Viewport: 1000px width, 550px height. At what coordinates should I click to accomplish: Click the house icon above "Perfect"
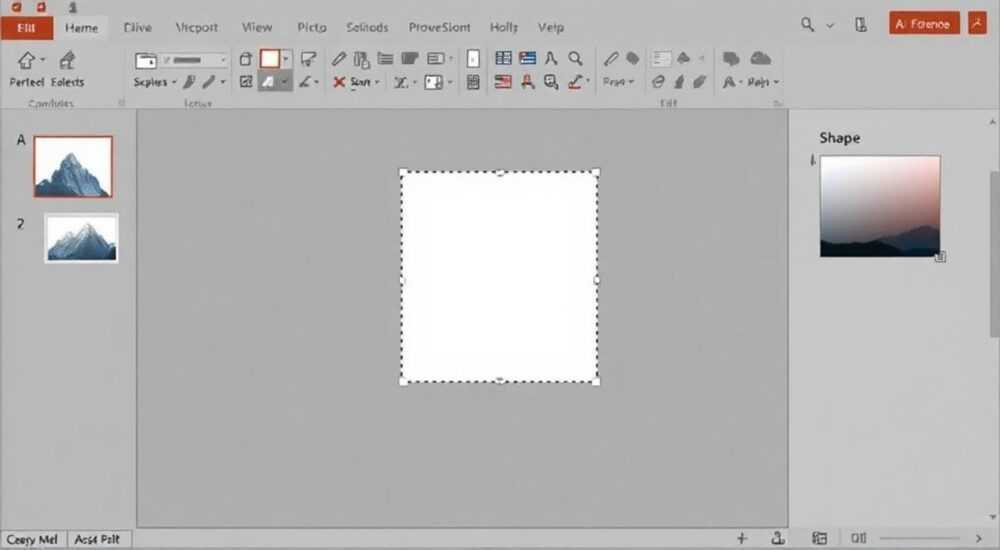[x=26, y=60]
